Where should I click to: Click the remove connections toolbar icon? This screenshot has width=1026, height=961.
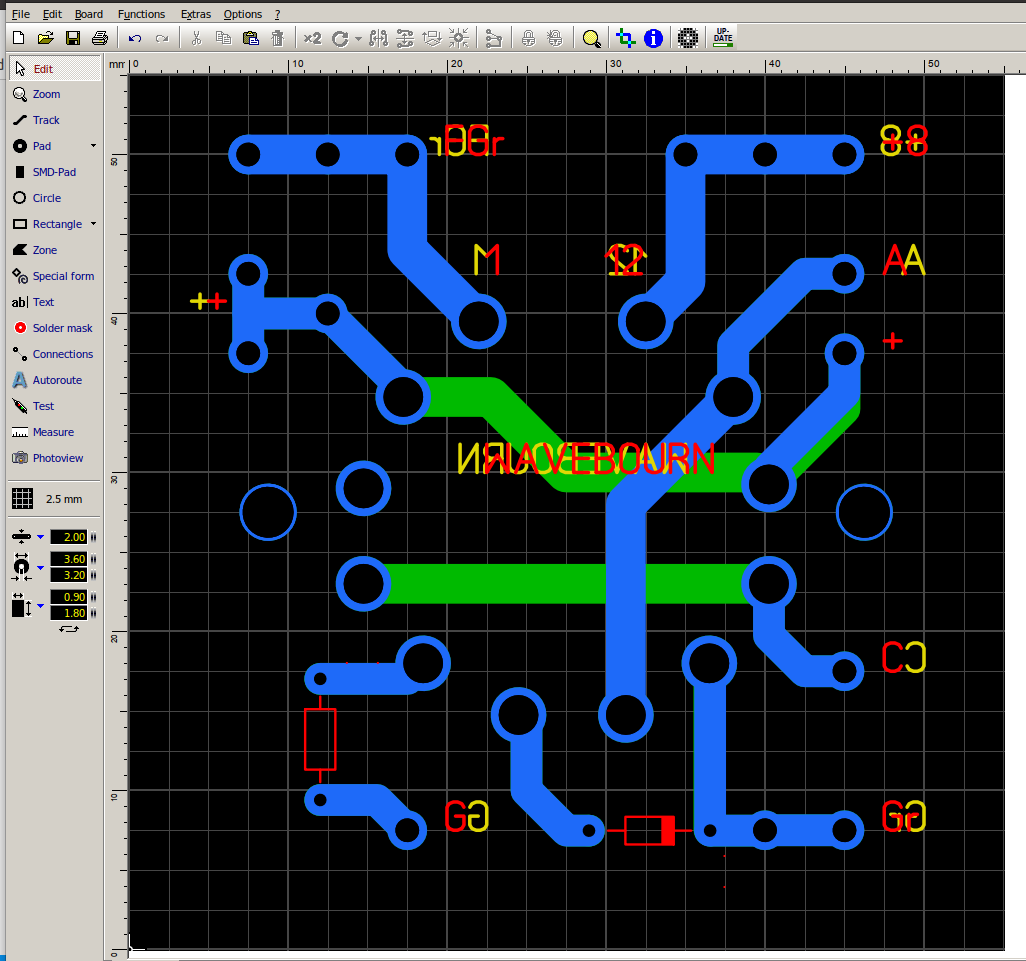(x=493, y=39)
